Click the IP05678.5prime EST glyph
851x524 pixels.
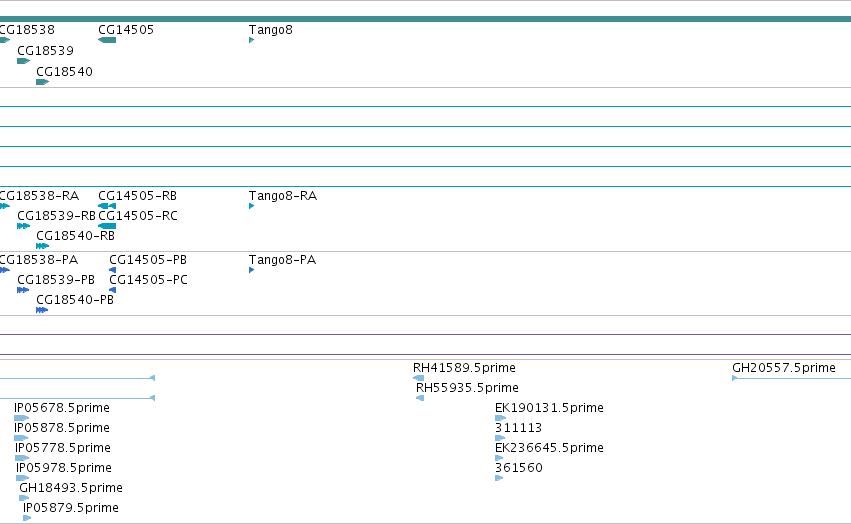coord(22,419)
